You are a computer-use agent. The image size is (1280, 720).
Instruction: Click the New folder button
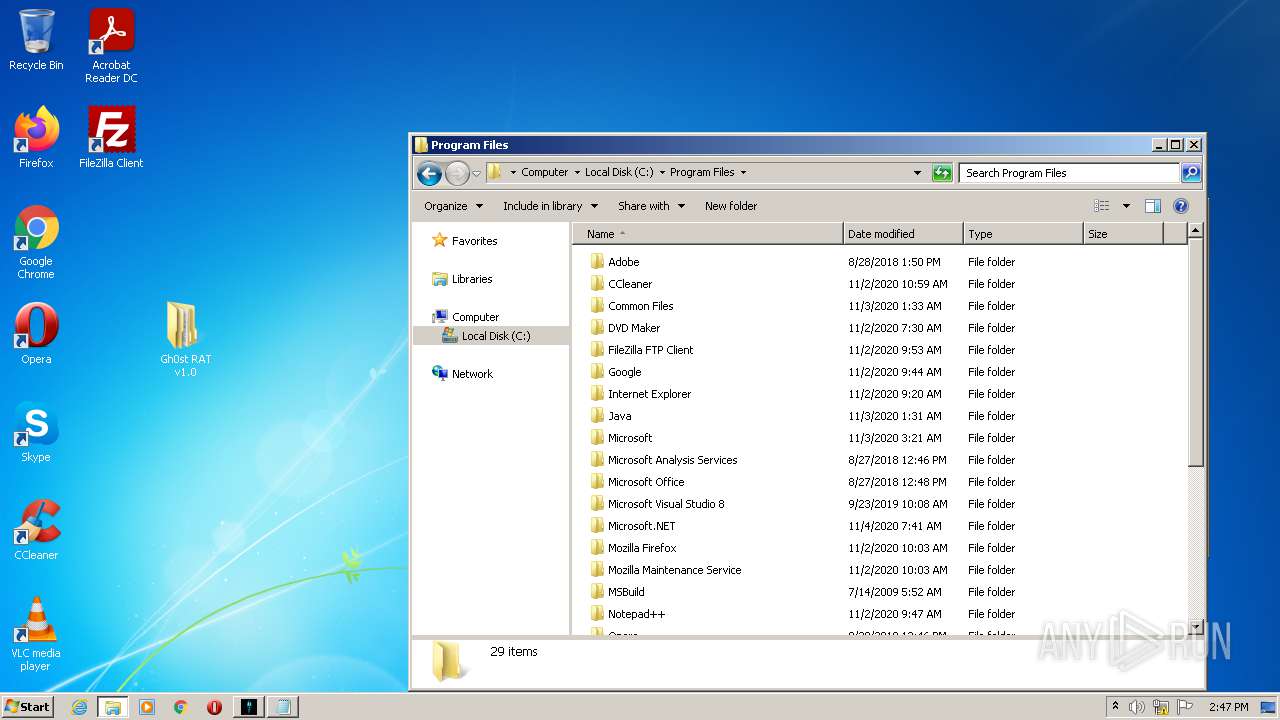pyautogui.click(x=731, y=206)
